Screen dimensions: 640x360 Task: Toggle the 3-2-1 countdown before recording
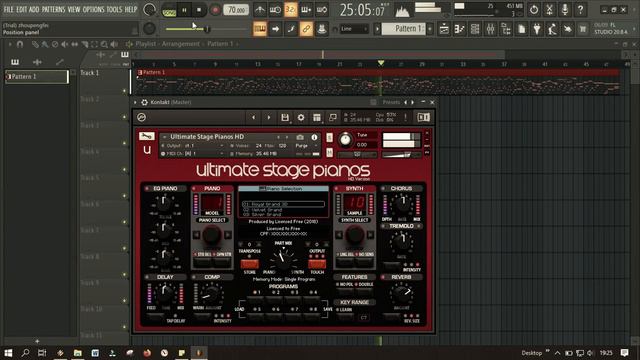click(291, 9)
